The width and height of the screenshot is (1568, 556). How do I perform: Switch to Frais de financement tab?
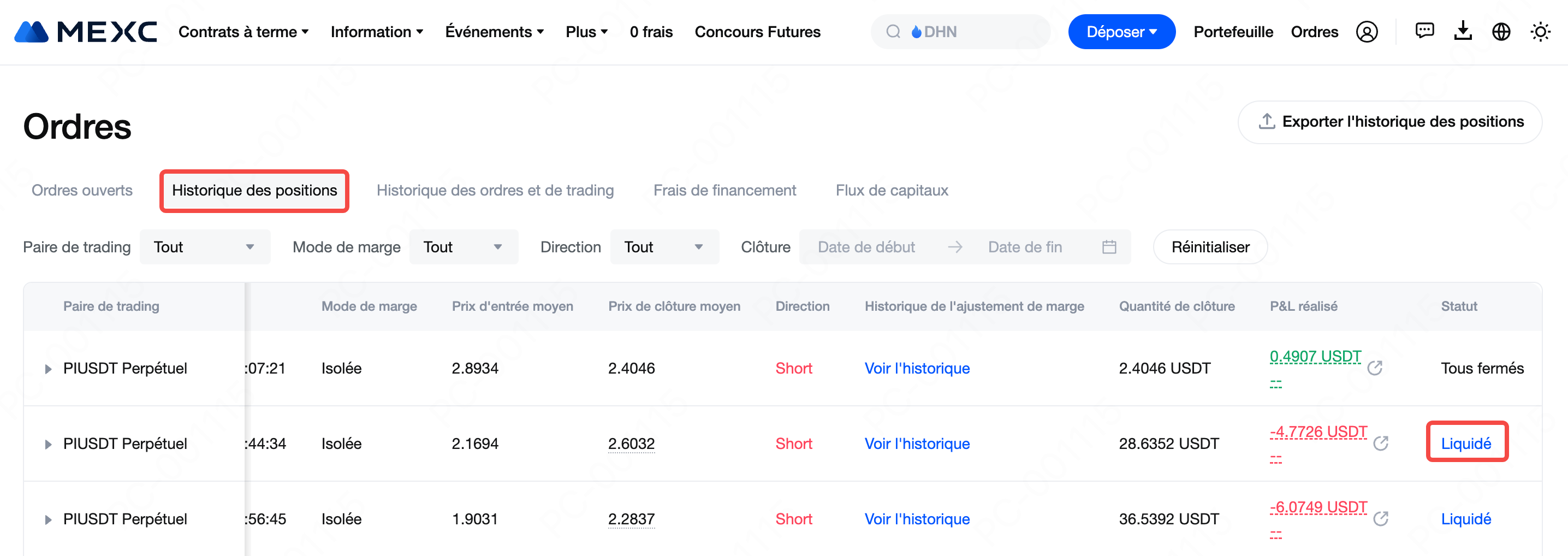pos(724,191)
